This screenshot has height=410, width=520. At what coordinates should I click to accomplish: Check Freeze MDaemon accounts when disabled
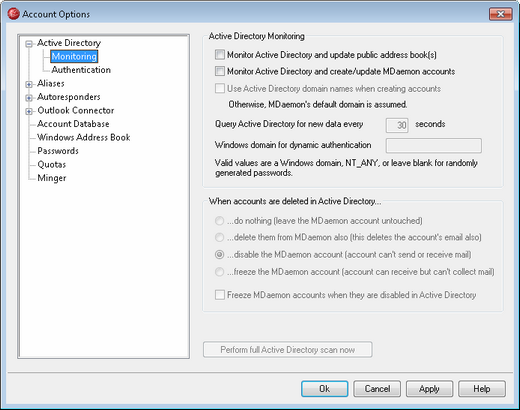point(220,295)
